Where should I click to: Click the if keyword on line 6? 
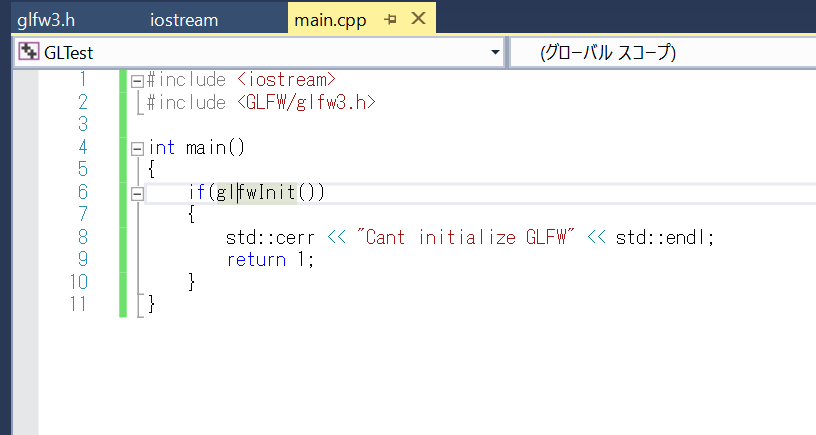(197, 193)
